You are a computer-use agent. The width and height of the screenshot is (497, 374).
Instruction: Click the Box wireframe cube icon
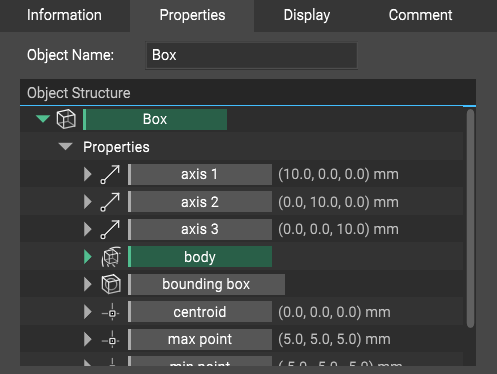(x=66, y=119)
